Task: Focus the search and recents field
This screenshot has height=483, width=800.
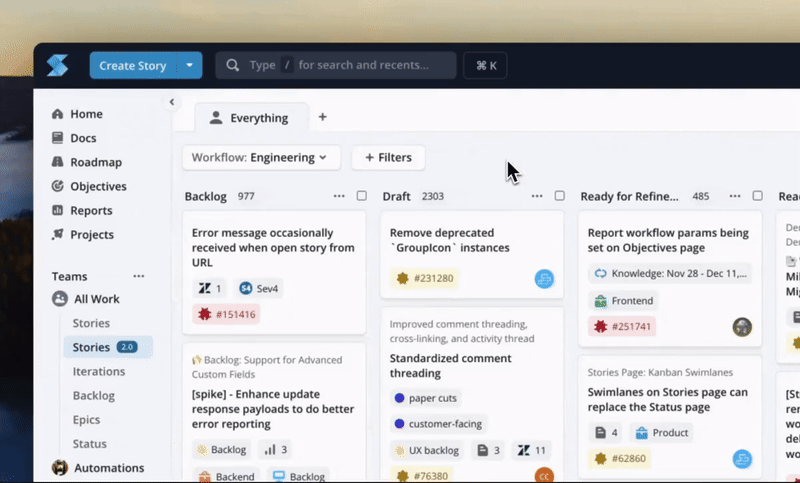Action: coord(336,65)
